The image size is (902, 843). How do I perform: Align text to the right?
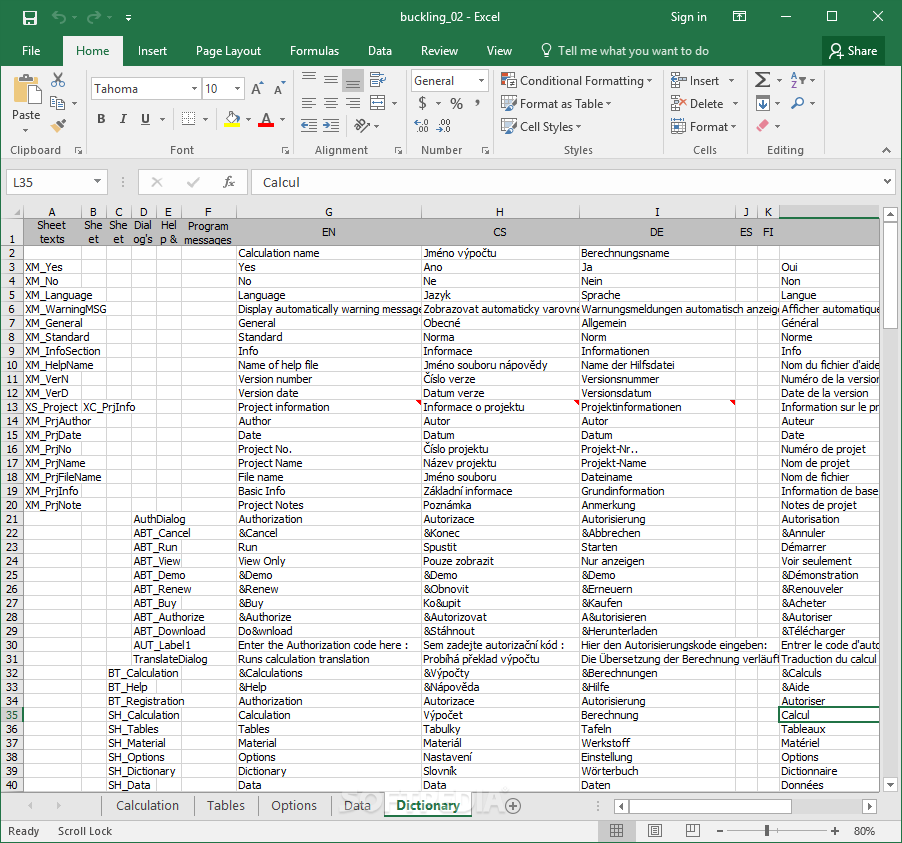click(x=353, y=103)
